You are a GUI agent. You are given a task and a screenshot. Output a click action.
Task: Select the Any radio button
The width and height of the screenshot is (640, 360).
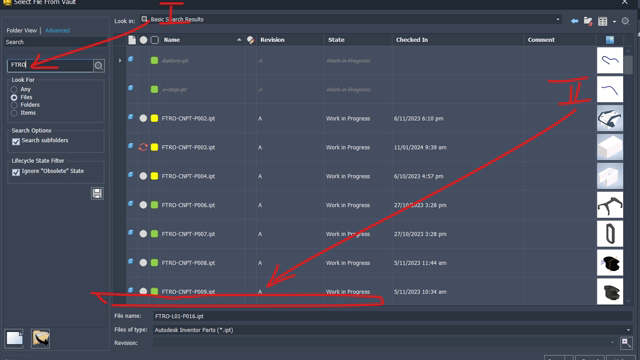point(14,89)
